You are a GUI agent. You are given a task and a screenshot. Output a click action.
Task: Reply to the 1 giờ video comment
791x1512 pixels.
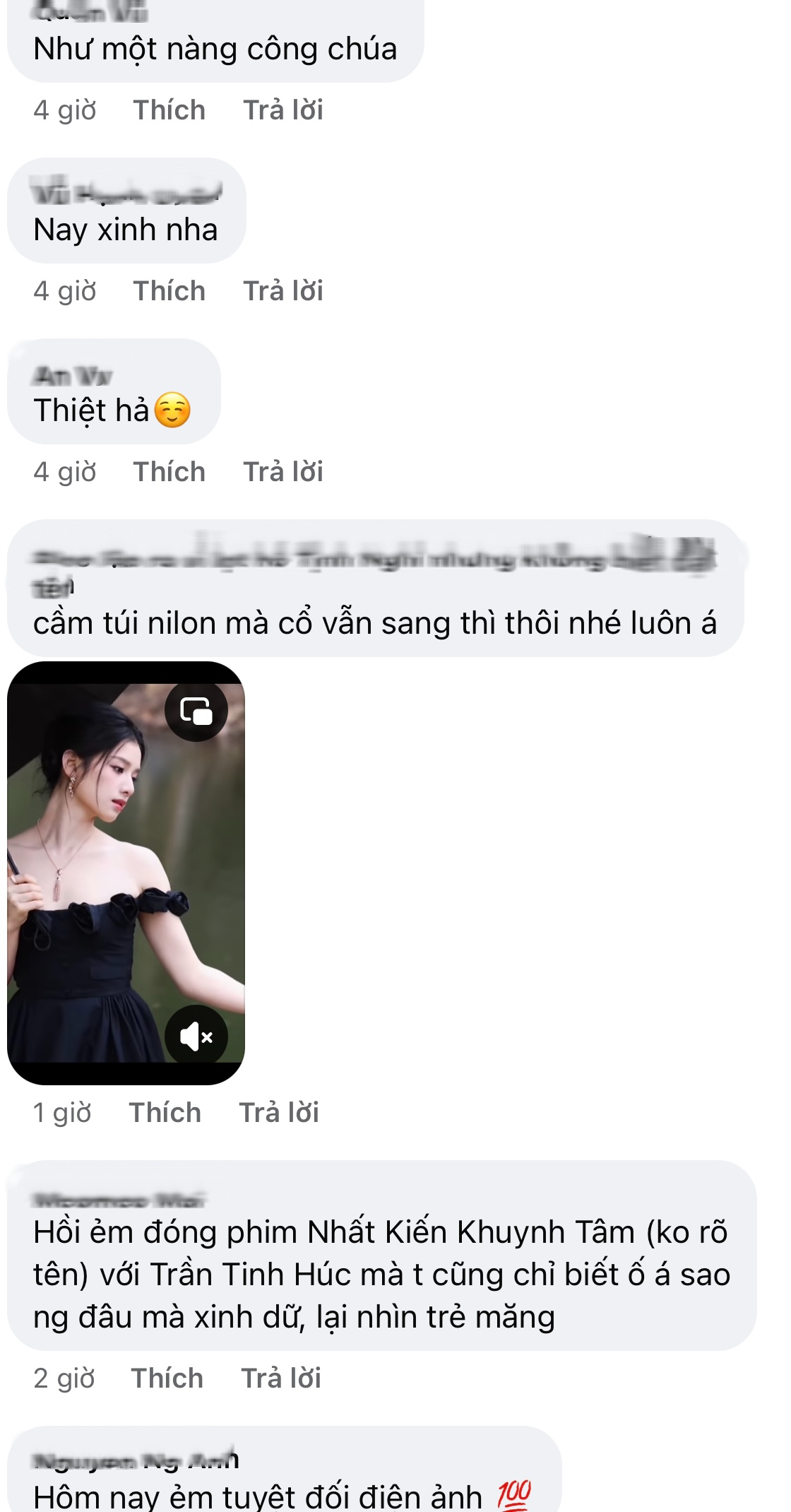279,1113
